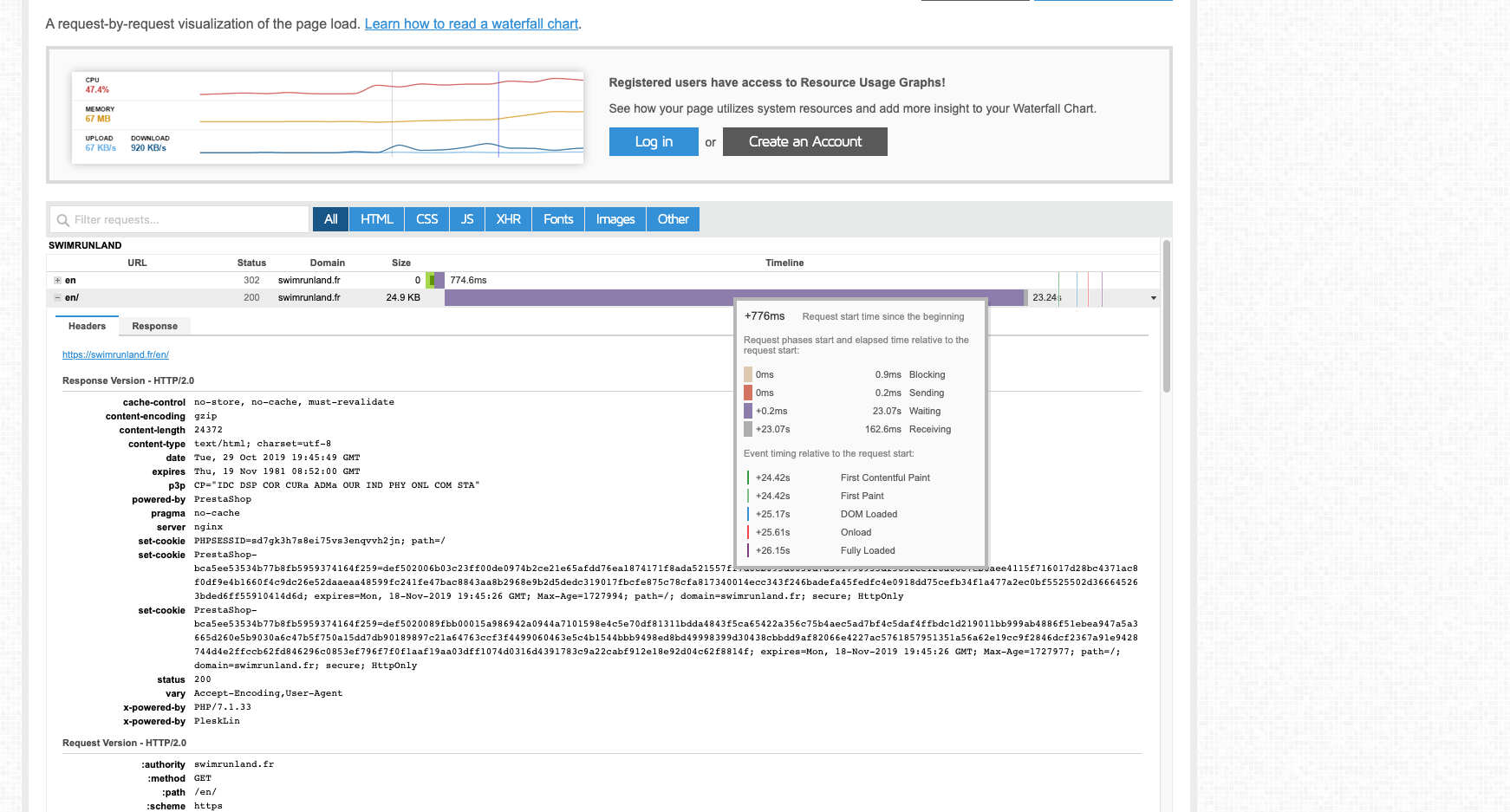The height and width of the screenshot is (812, 1510).
Task: Click the Status column header
Action: click(251, 263)
